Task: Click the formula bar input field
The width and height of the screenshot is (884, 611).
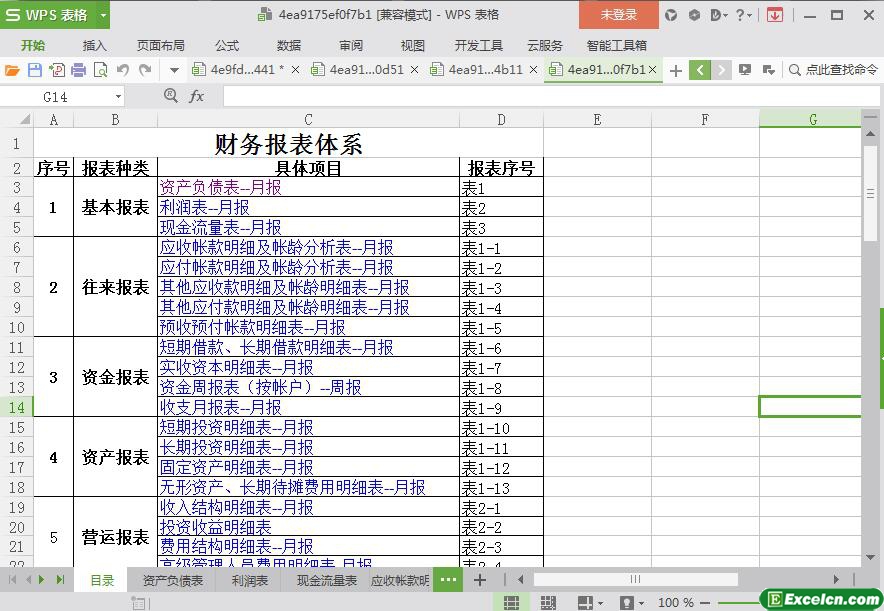Action: 540,96
